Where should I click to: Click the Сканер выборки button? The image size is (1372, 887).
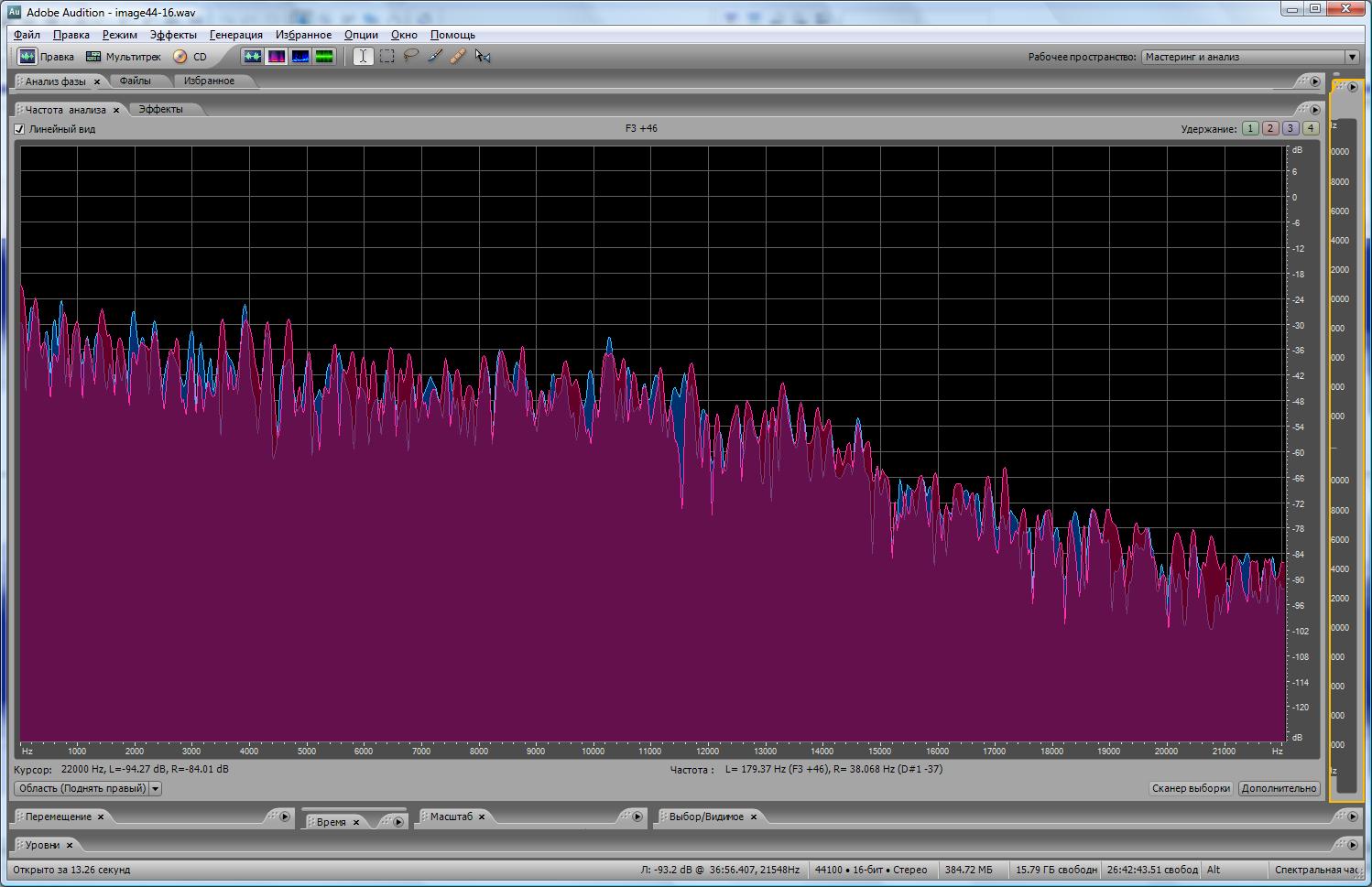(x=1190, y=788)
